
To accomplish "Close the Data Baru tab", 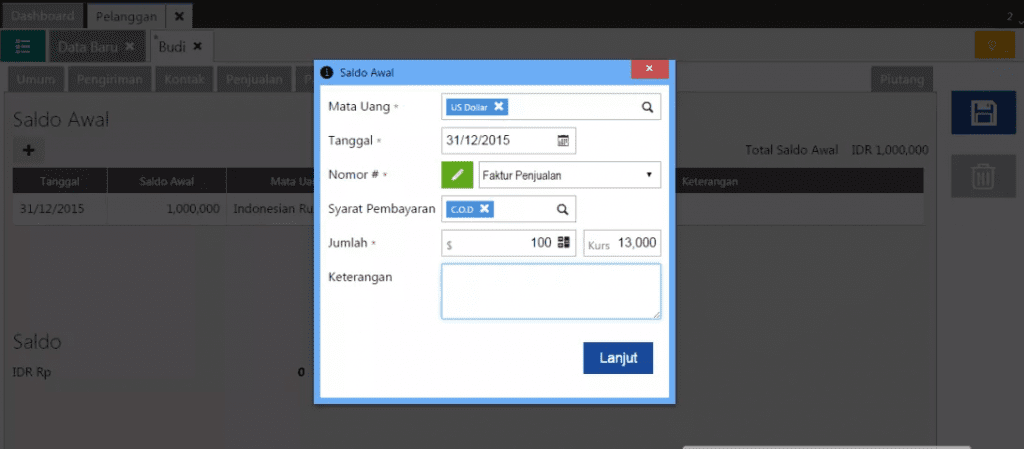I will (129, 46).
